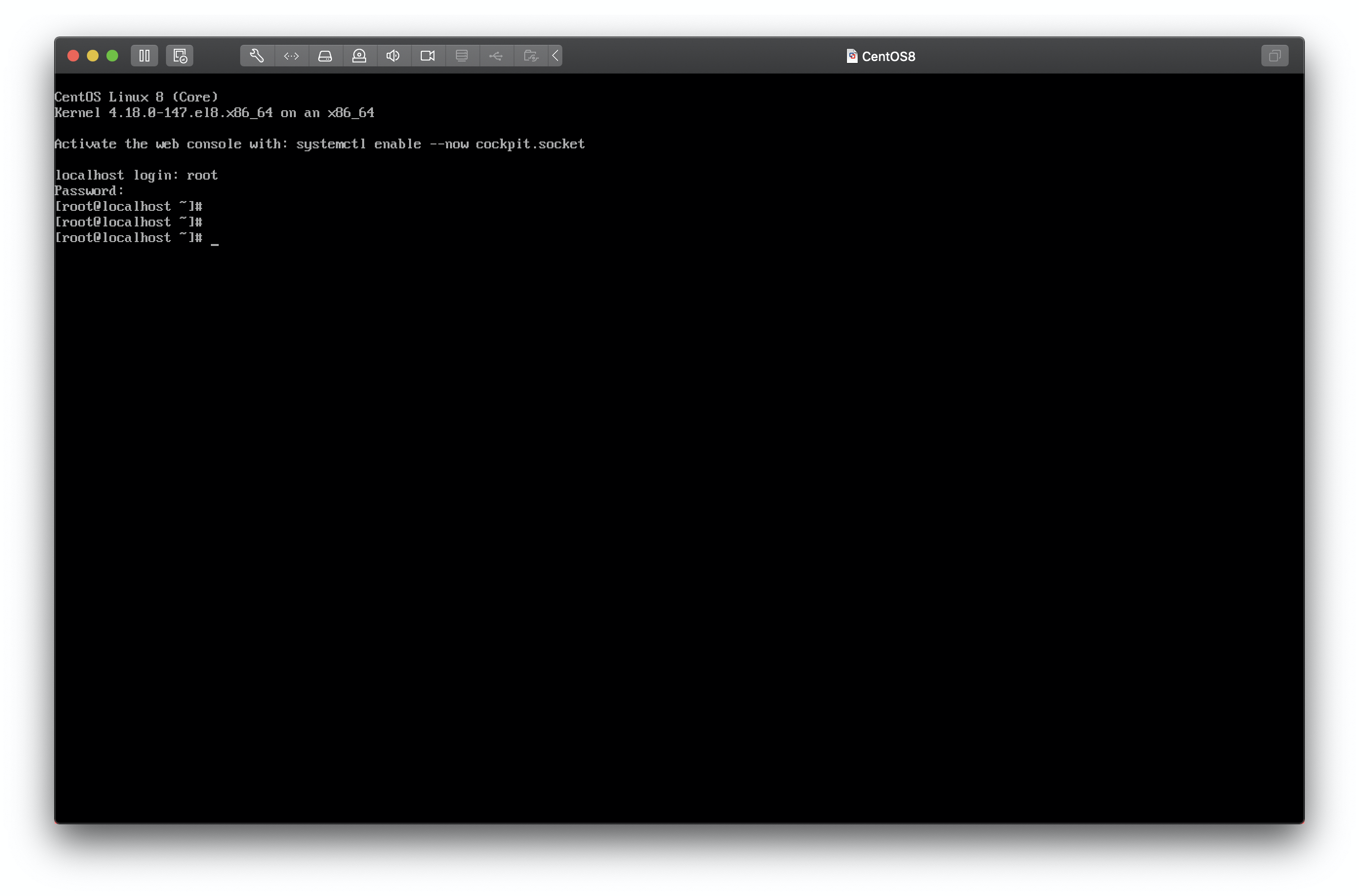
Task: Click the USB devices icon
Action: pos(496,56)
